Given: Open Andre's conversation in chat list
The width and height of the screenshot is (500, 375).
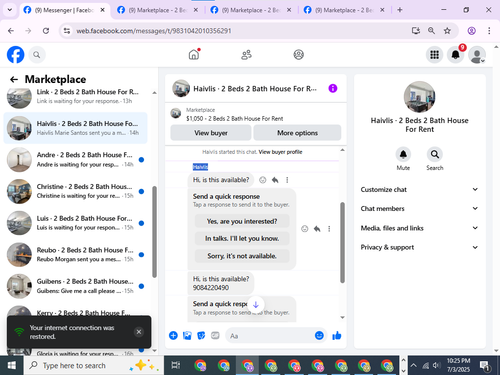Looking at the screenshot, I should pos(75,160).
